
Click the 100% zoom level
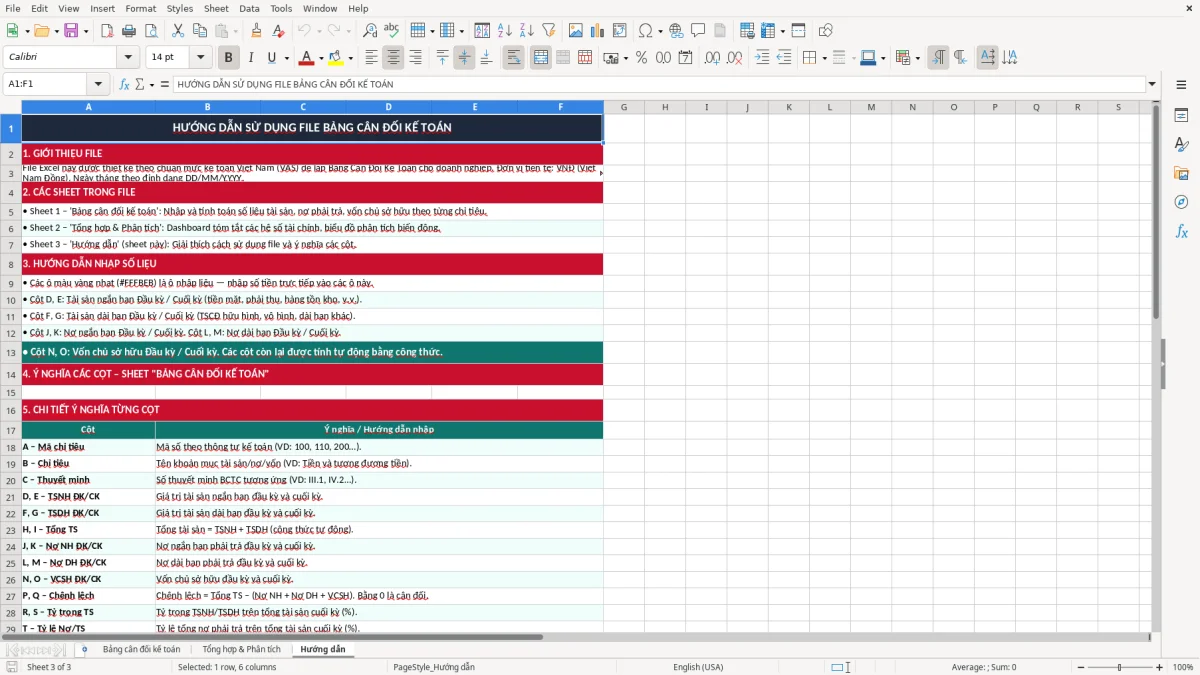click(x=1183, y=667)
